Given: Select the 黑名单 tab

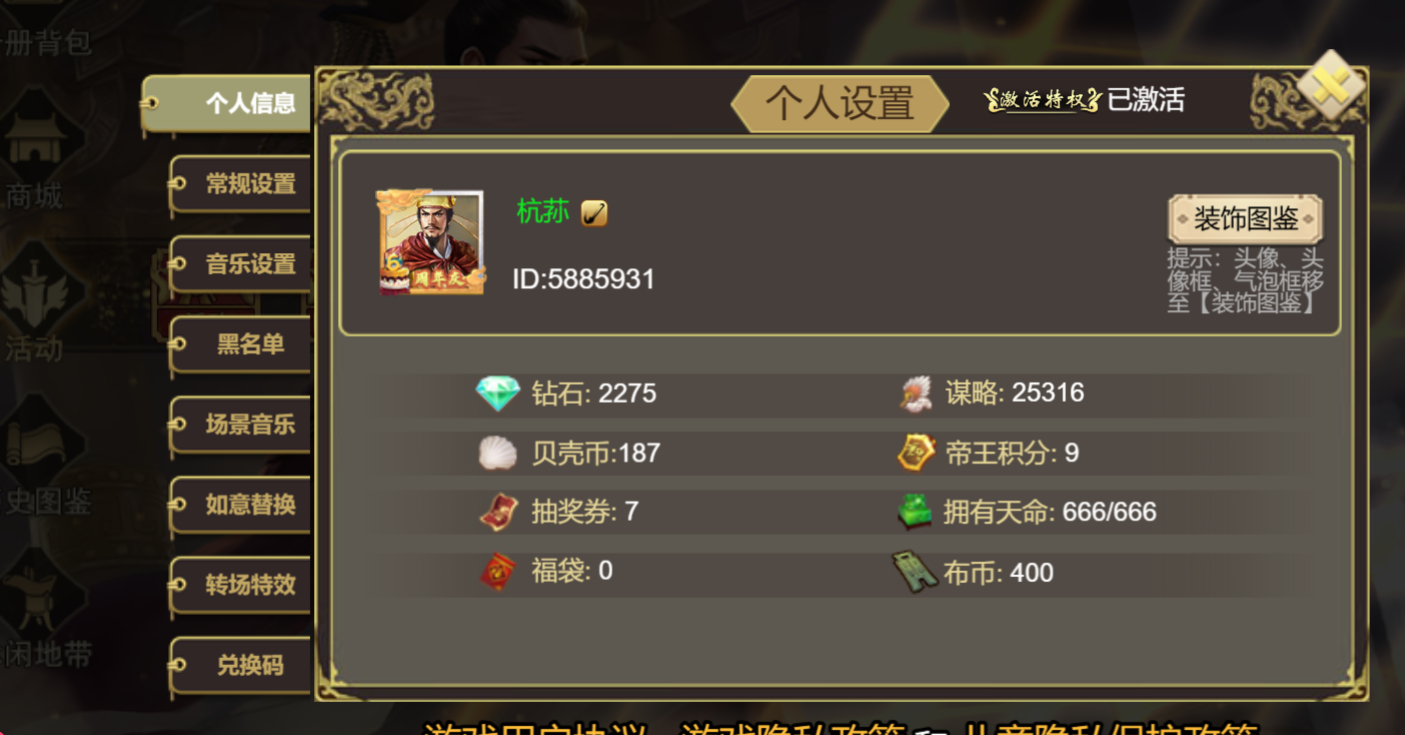Looking at the screenshot, I should pos(240,344).
